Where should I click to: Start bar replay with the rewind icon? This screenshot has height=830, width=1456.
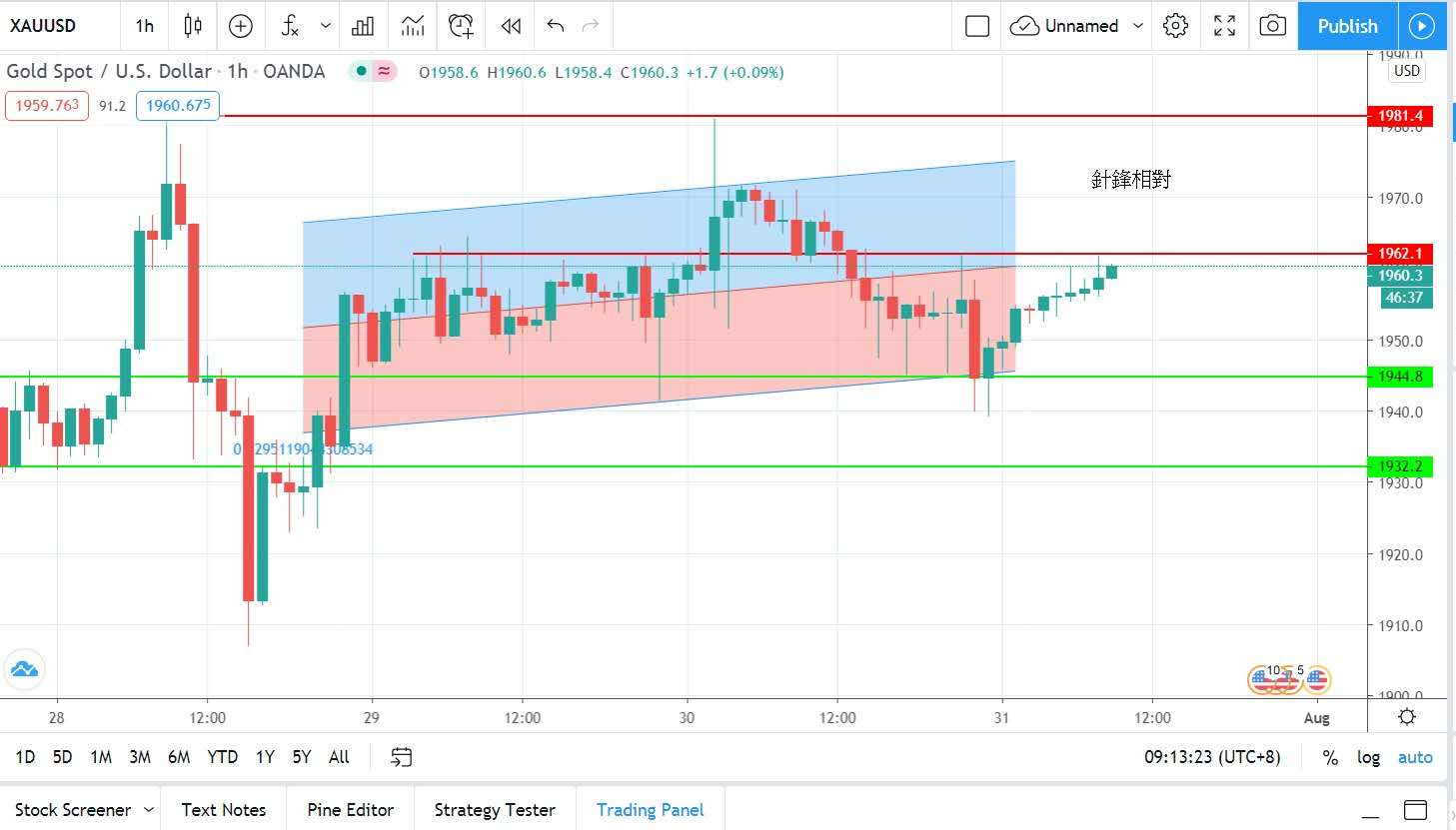[511, 26]
